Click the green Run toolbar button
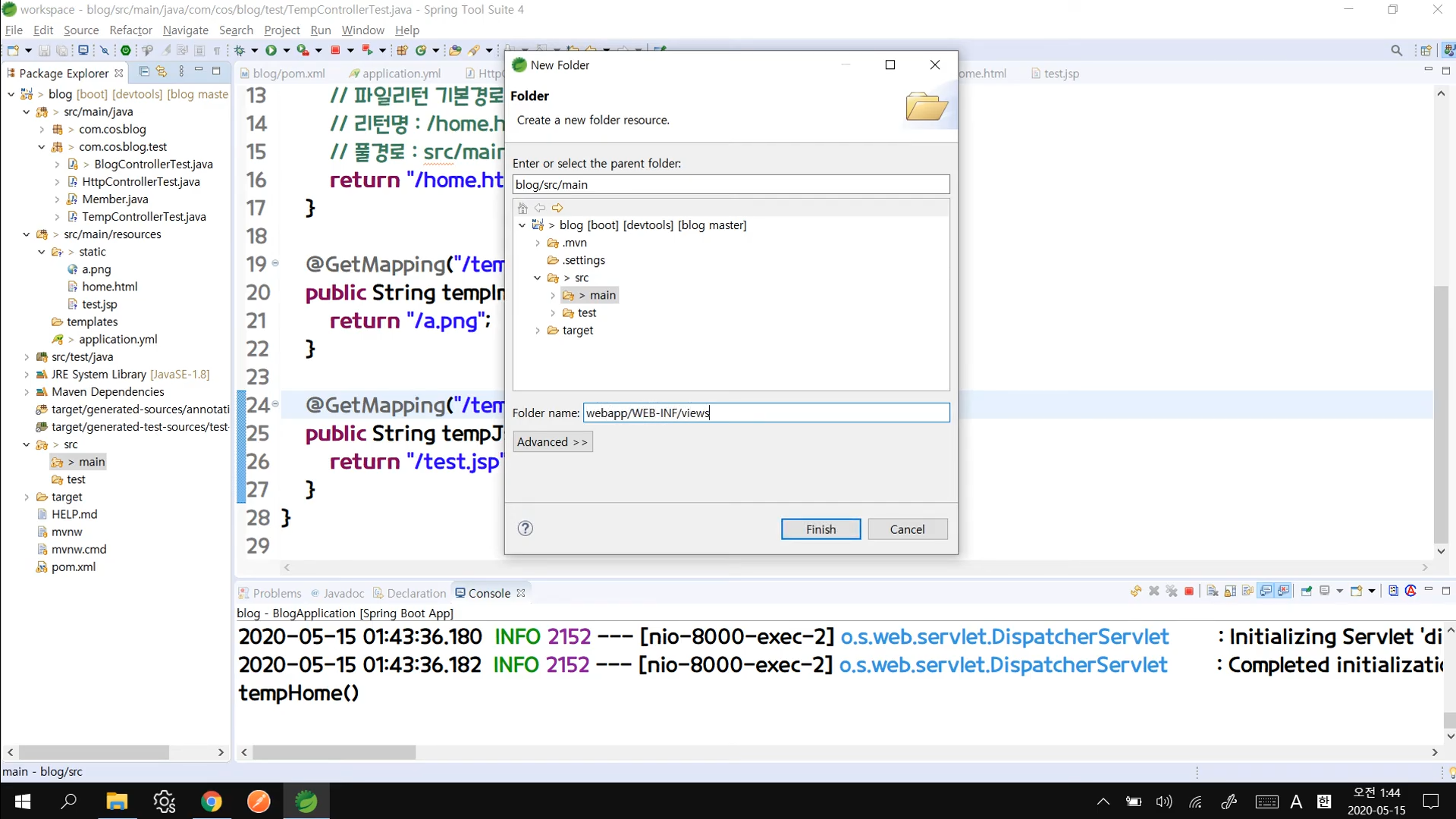This screenshot has width=1456, height=819. point(271,50)
